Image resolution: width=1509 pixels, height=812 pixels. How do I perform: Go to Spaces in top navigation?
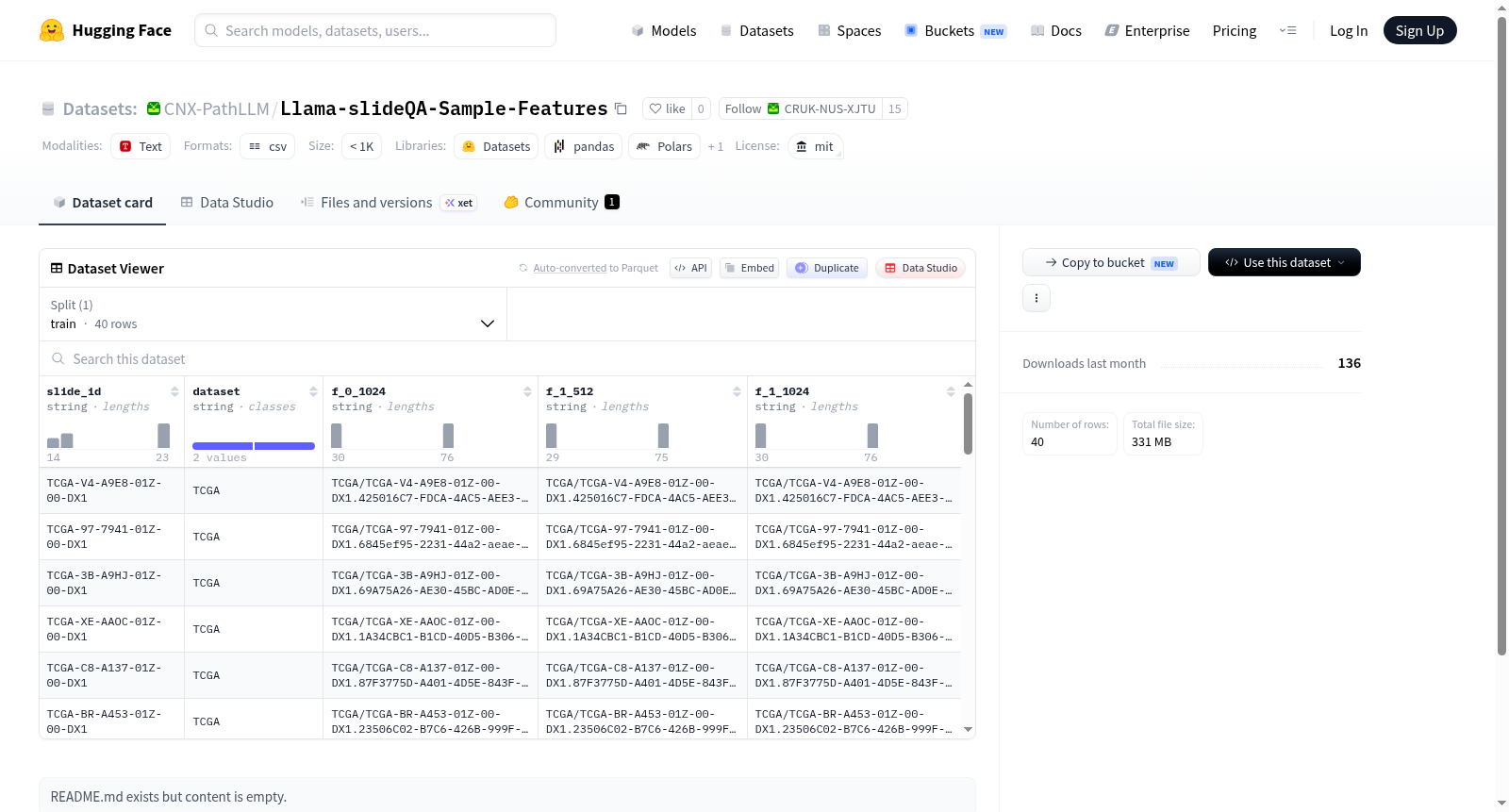click(849, 30)
